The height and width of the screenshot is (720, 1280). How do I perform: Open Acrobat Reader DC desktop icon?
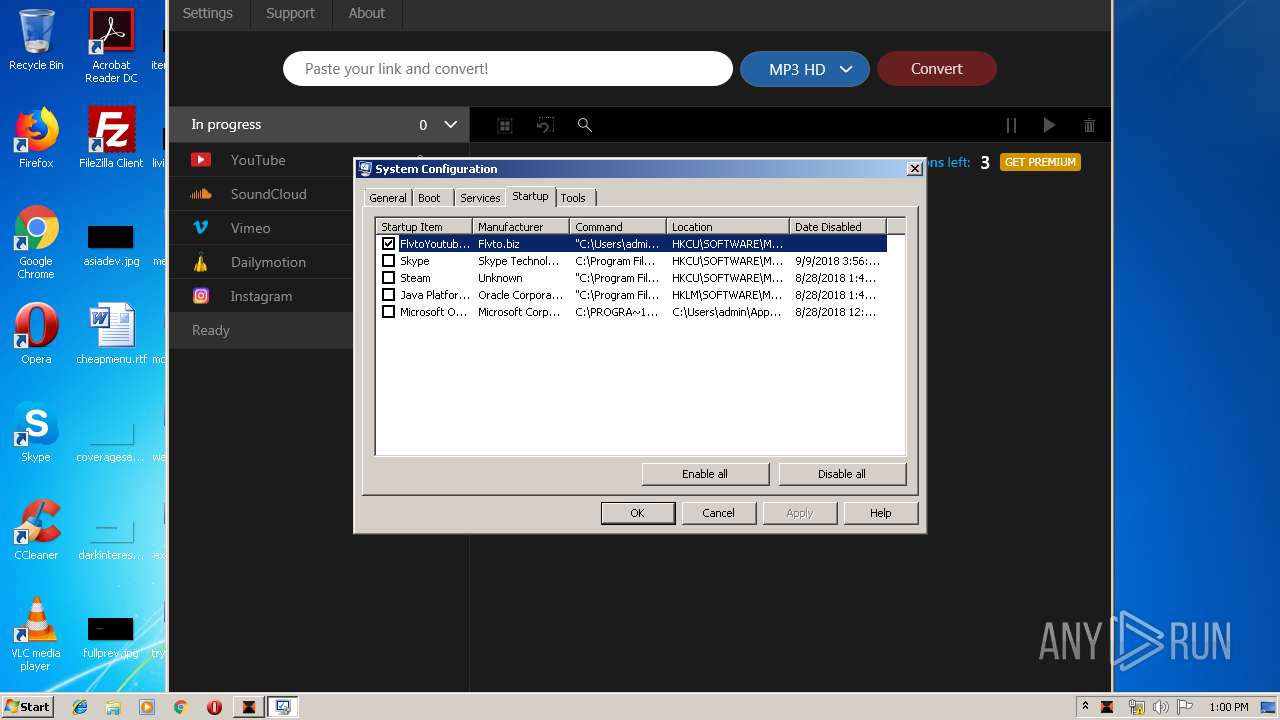(x=111, y=45)
